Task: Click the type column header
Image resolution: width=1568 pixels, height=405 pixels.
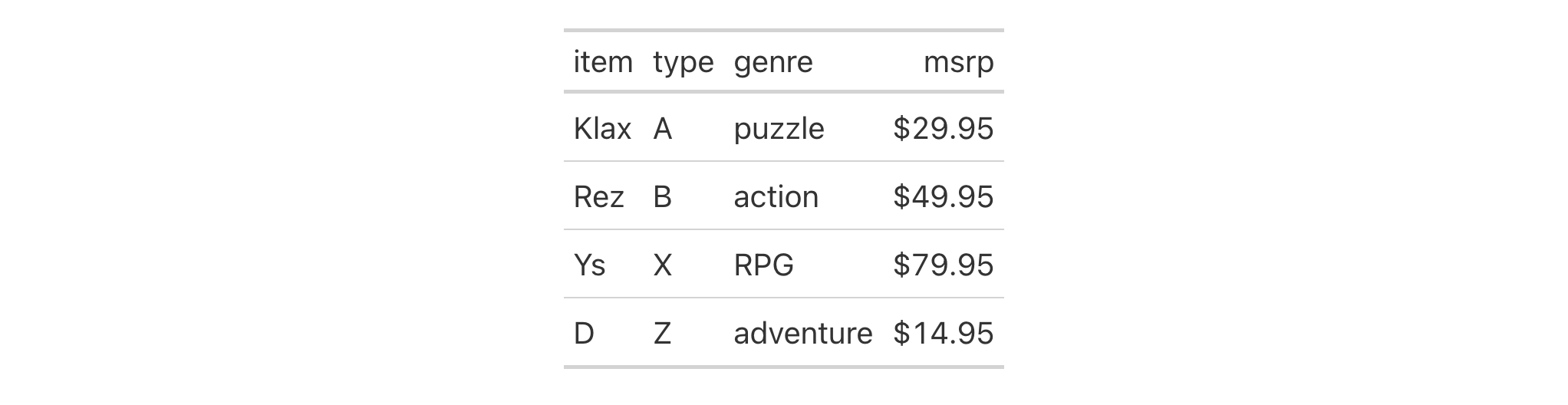Action: tap(684, 62)
